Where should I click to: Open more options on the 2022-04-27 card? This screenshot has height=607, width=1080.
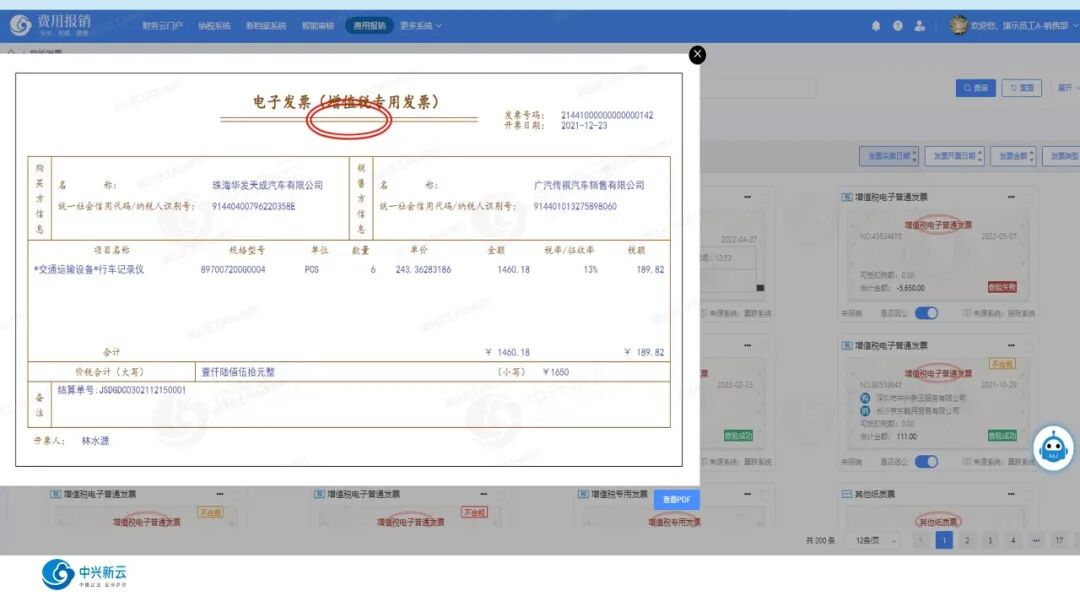tap(747, 197)
